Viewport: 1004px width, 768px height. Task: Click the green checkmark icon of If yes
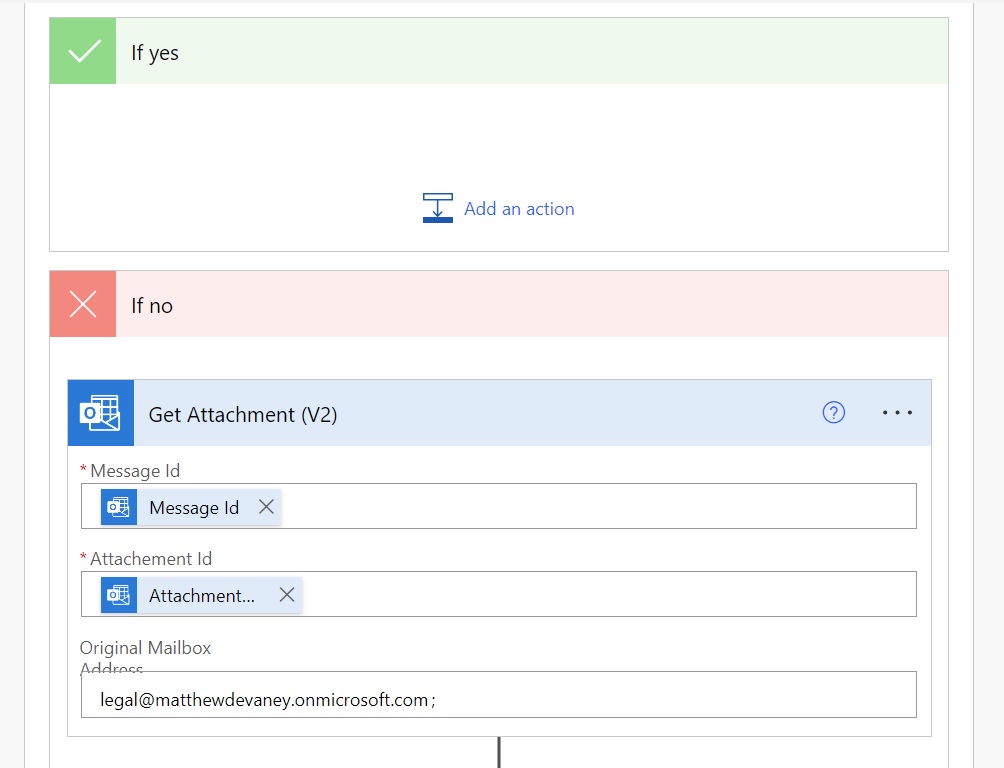tap(83, 51)
